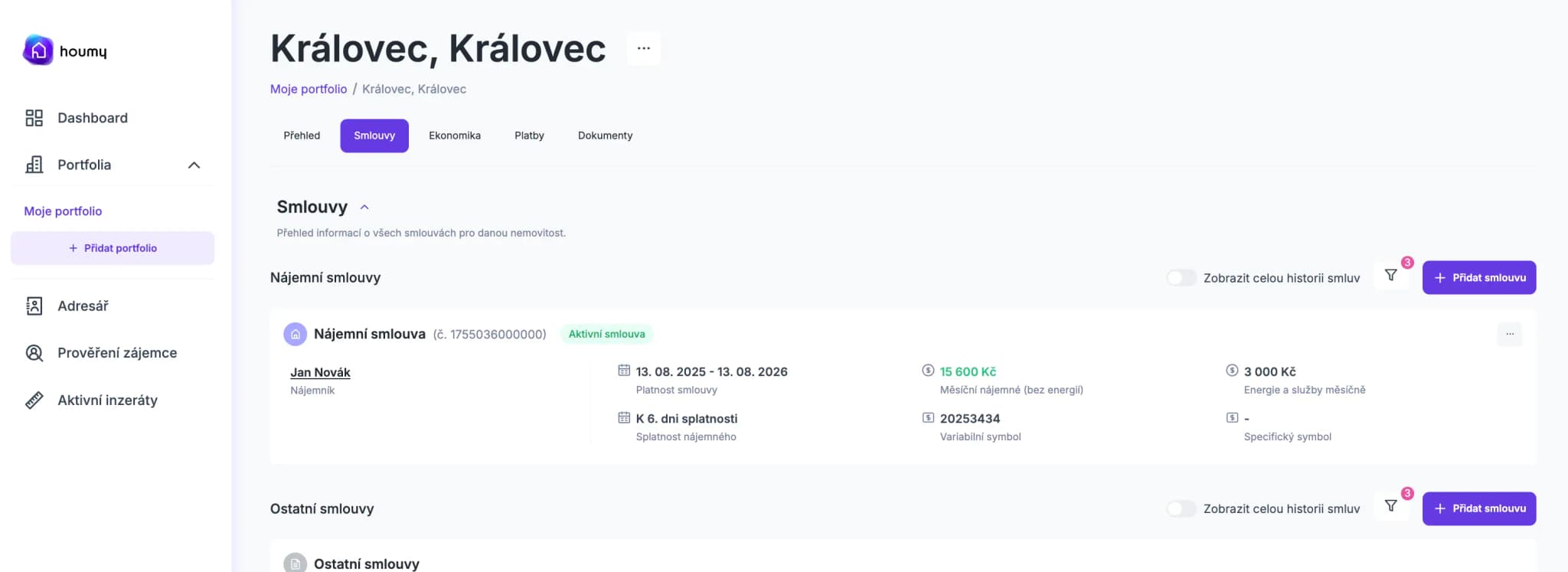The height and width of the screenshot is (572, 1568).
Task: Switch to the Ekonomika tab
Action: tap(455, 136)
